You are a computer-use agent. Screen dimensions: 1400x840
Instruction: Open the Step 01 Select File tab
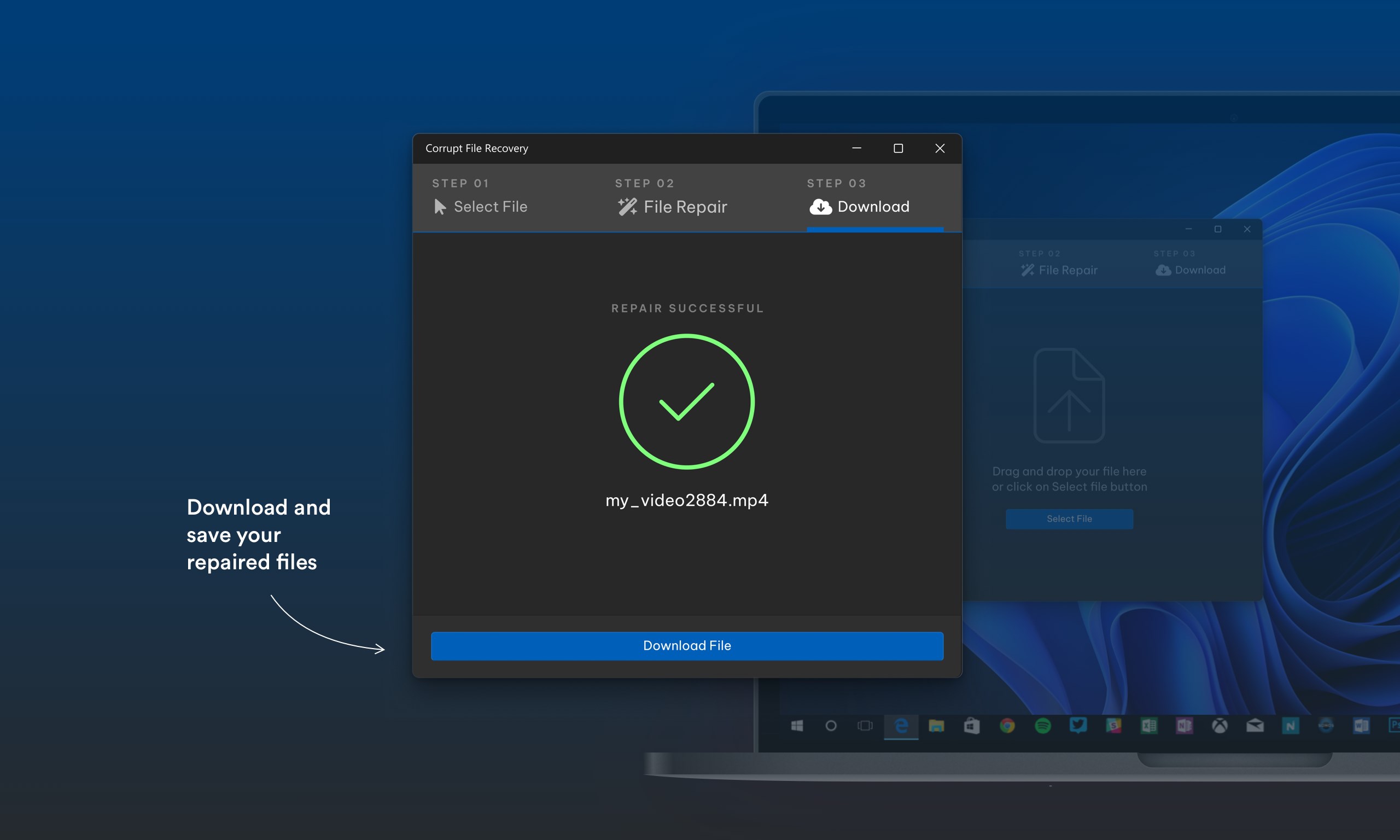pos(480,196)
